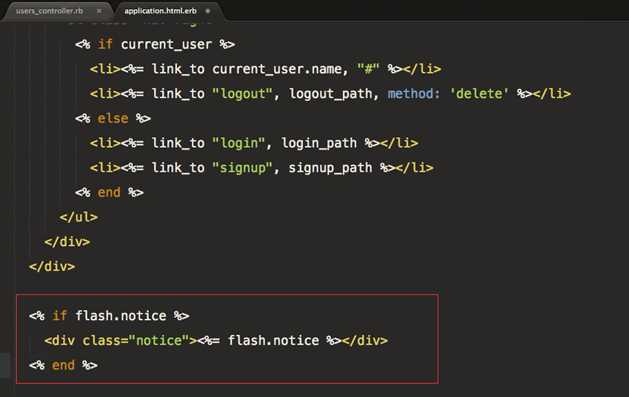
Task: Click the "login" string literal
Action: pos(239,143)
